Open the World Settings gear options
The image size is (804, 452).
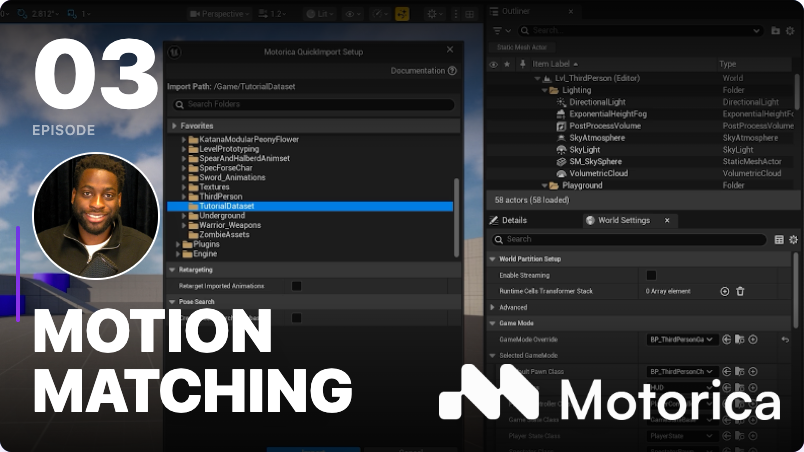pyautogui.click(x=793, y=239)
